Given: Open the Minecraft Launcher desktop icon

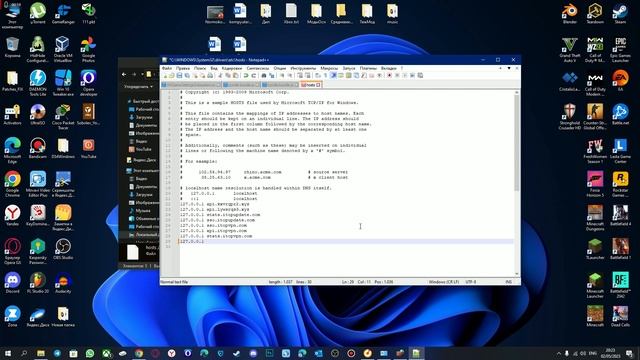Looking at the screenshot, I should click(595, 285).
